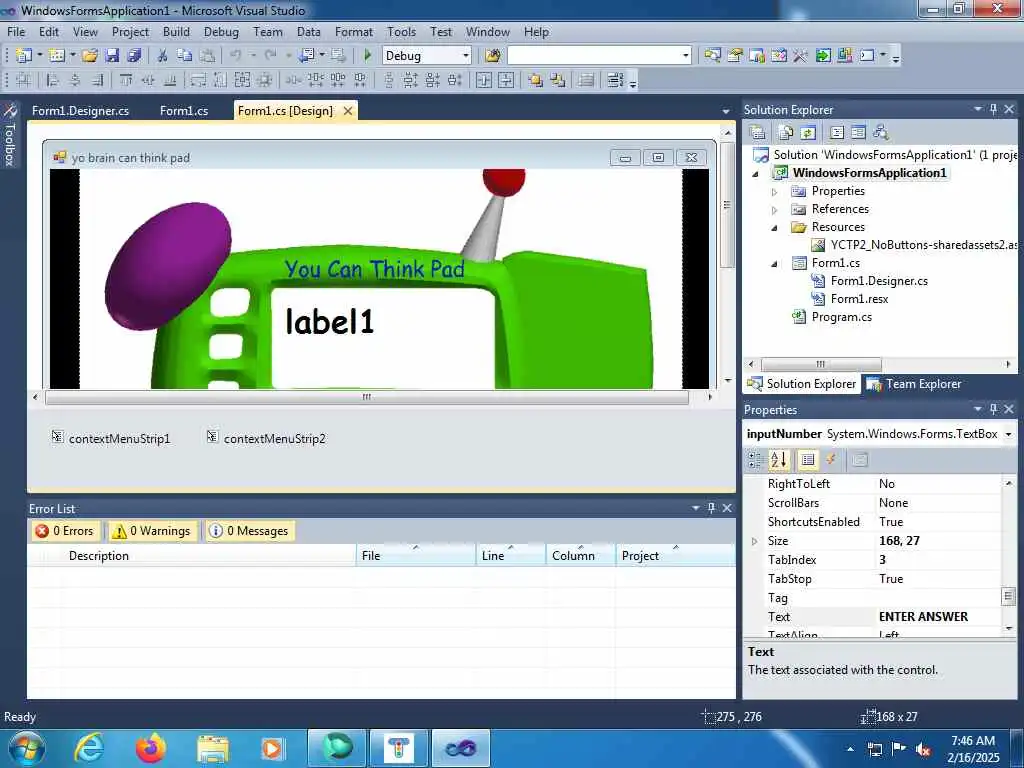Image resolution: width=1024 pixels, height=768 pixels.
Task: Click the Align Tops layout icon
Action: coord(126,80)
